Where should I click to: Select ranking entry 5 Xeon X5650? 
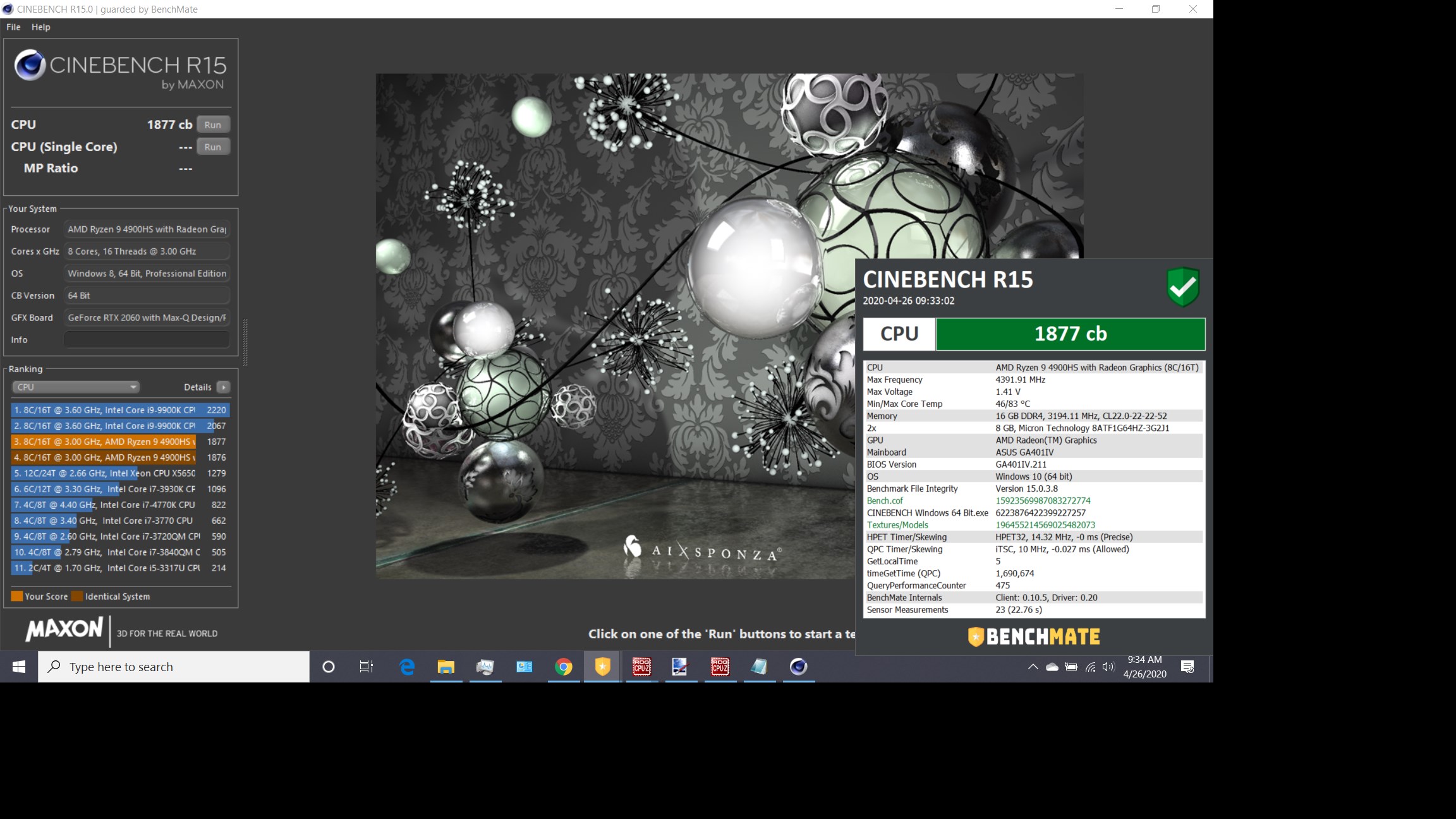(120, 473)
